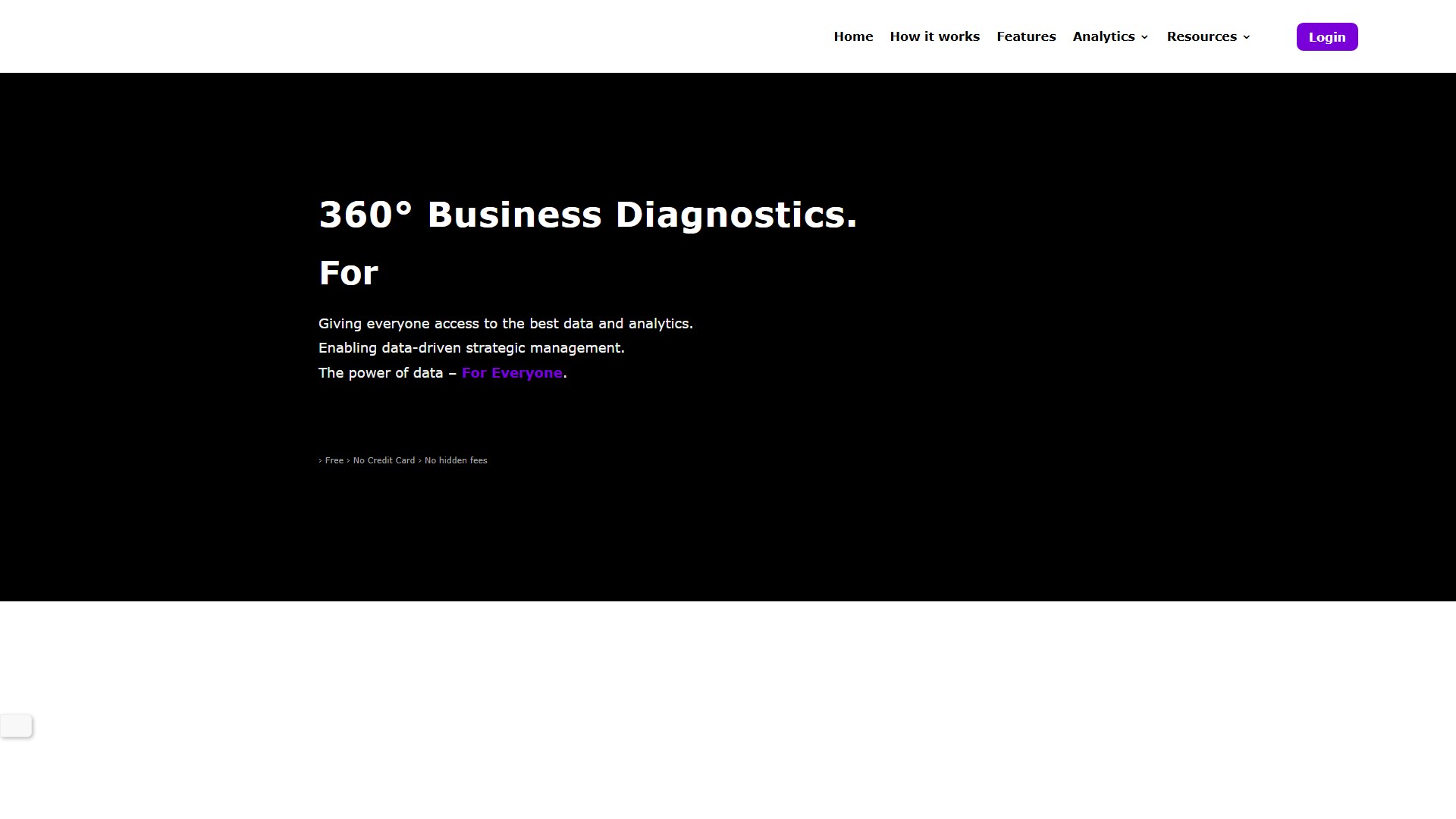Image resolution: width=1456 pixels, height=819 pixels.
Task: Follow the purple "For Everyone" link
Action: point(512,373)
